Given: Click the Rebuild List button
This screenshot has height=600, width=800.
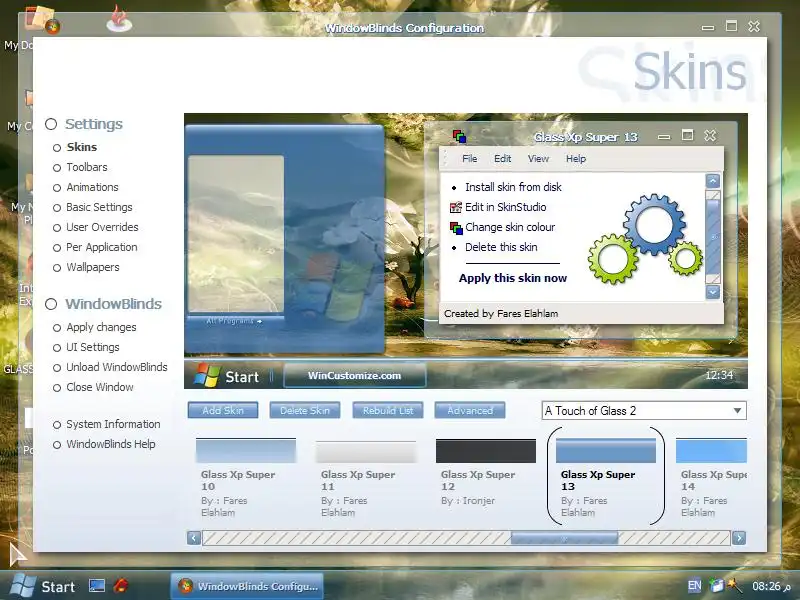Looking at the screenshot, I should click(388, 410).
